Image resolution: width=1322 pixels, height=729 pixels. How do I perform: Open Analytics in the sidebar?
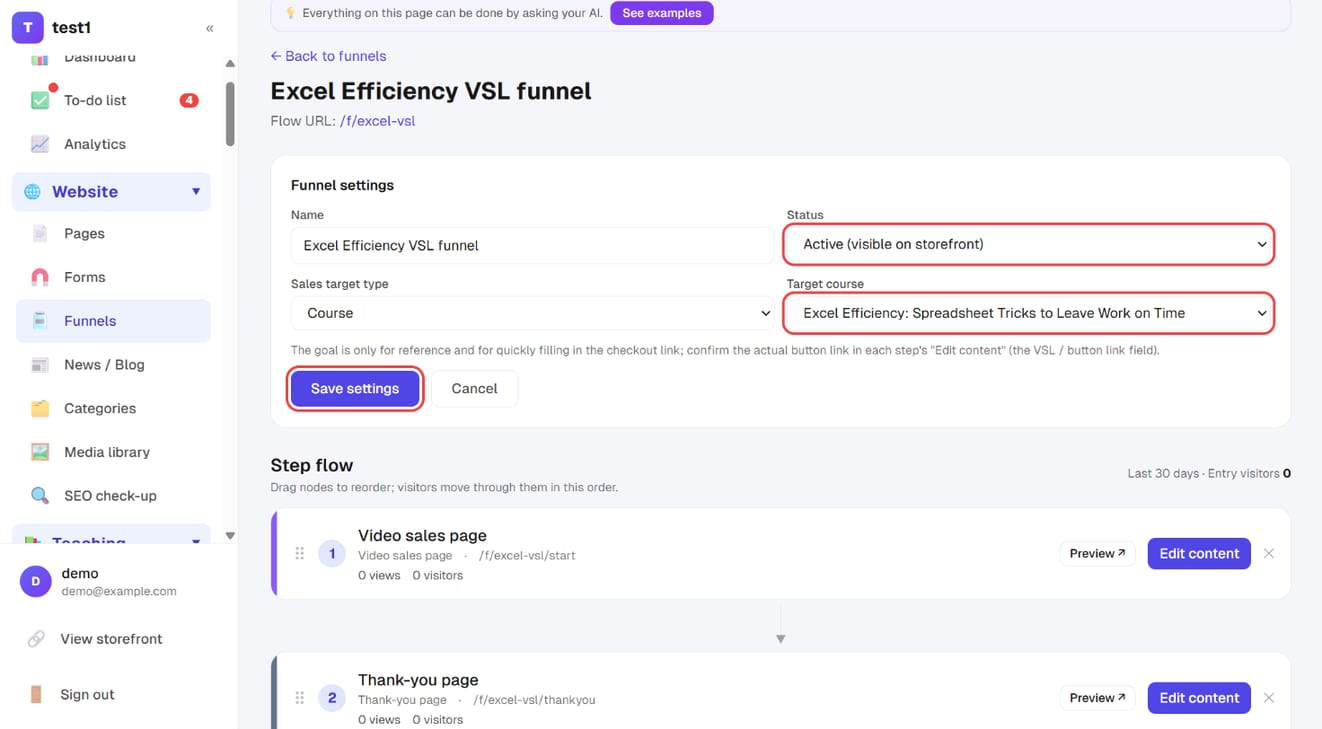tap(112, 144)
